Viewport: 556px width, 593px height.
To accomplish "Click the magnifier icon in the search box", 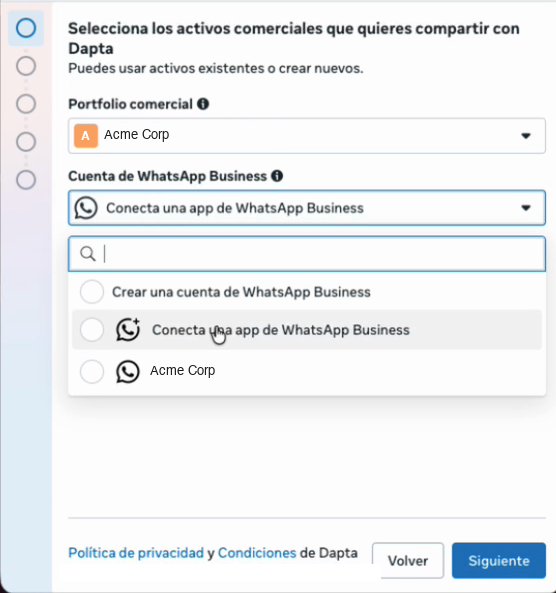I will pos(88,254).
